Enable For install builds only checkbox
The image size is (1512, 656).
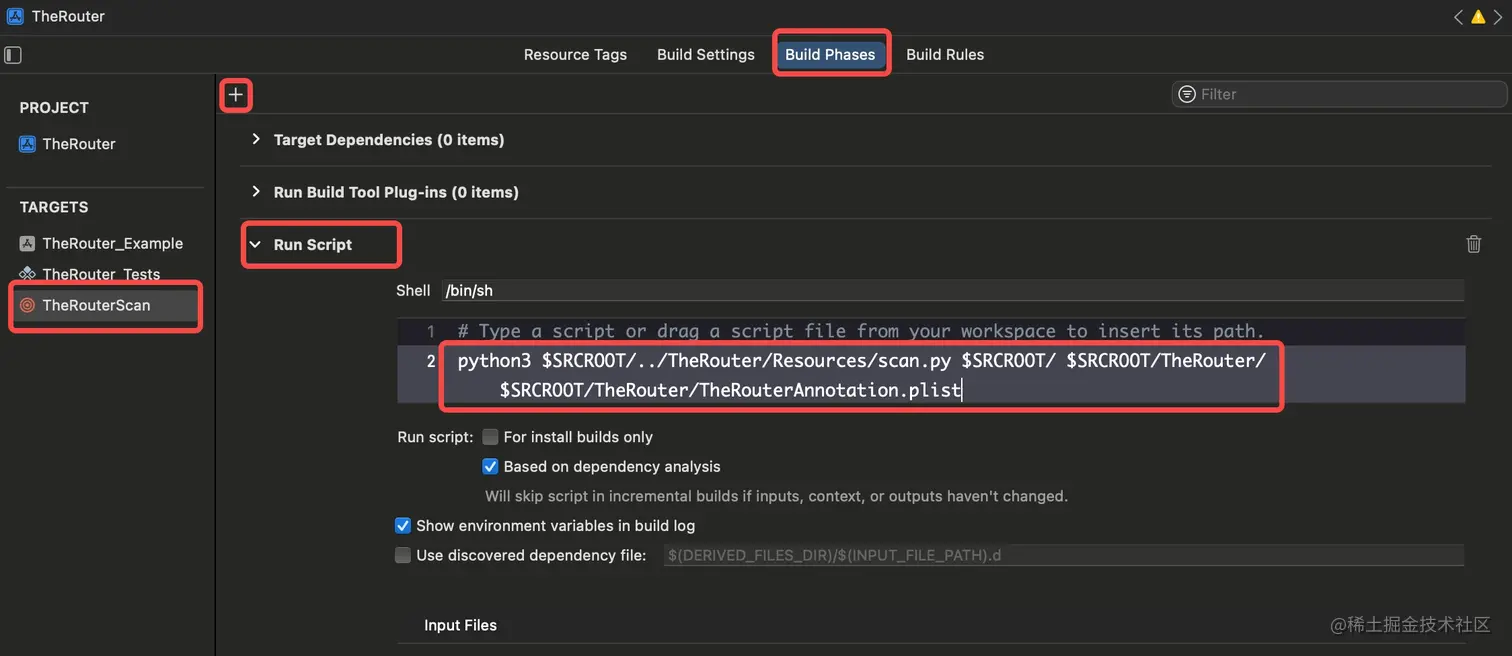pos(490,437)
